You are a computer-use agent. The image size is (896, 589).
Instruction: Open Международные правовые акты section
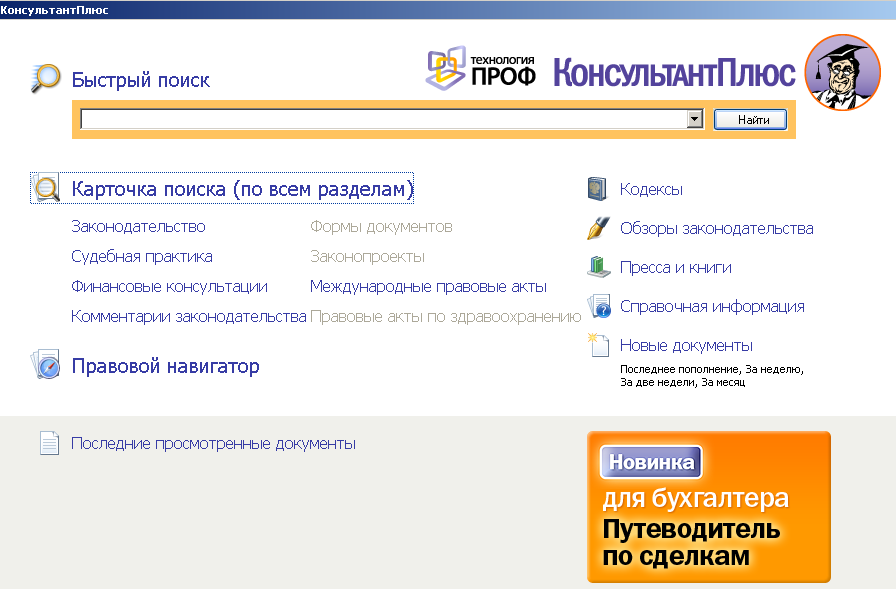coord(429,286)
